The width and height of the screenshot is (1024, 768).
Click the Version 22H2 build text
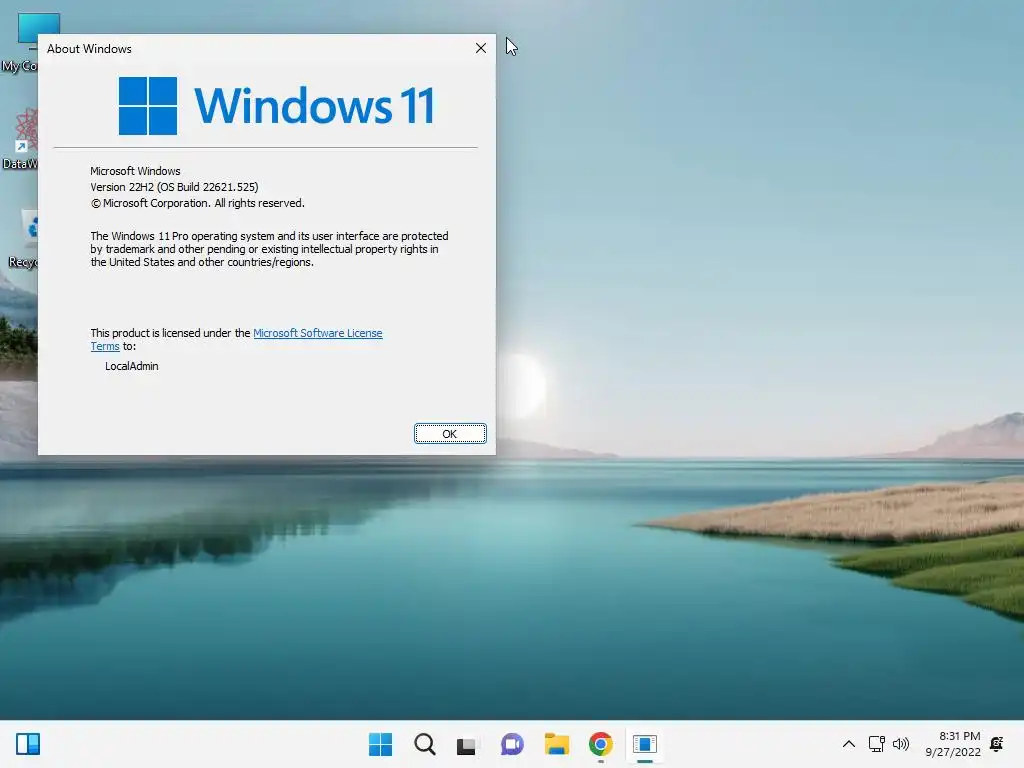174,187
